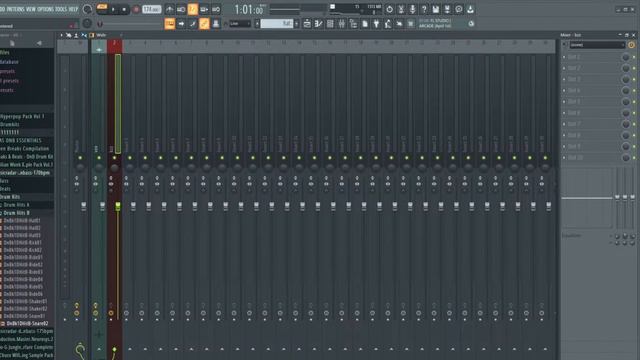The height and width of the screenshot is (360, 640).
Task: Select the Insert 2 track header
Action: pyautogui.click(x=114, y=46)
